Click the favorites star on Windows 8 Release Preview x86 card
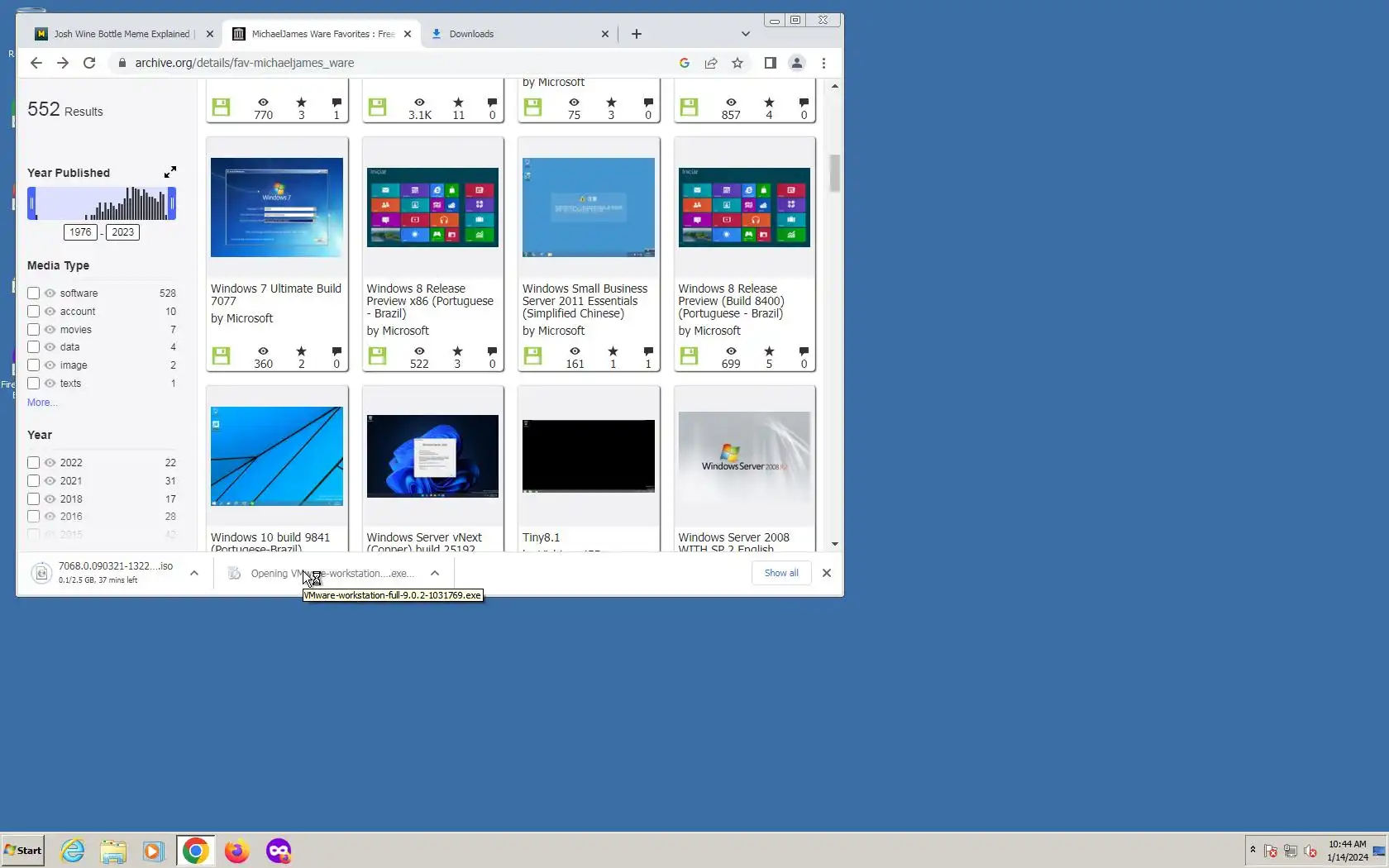 [457, 351]
